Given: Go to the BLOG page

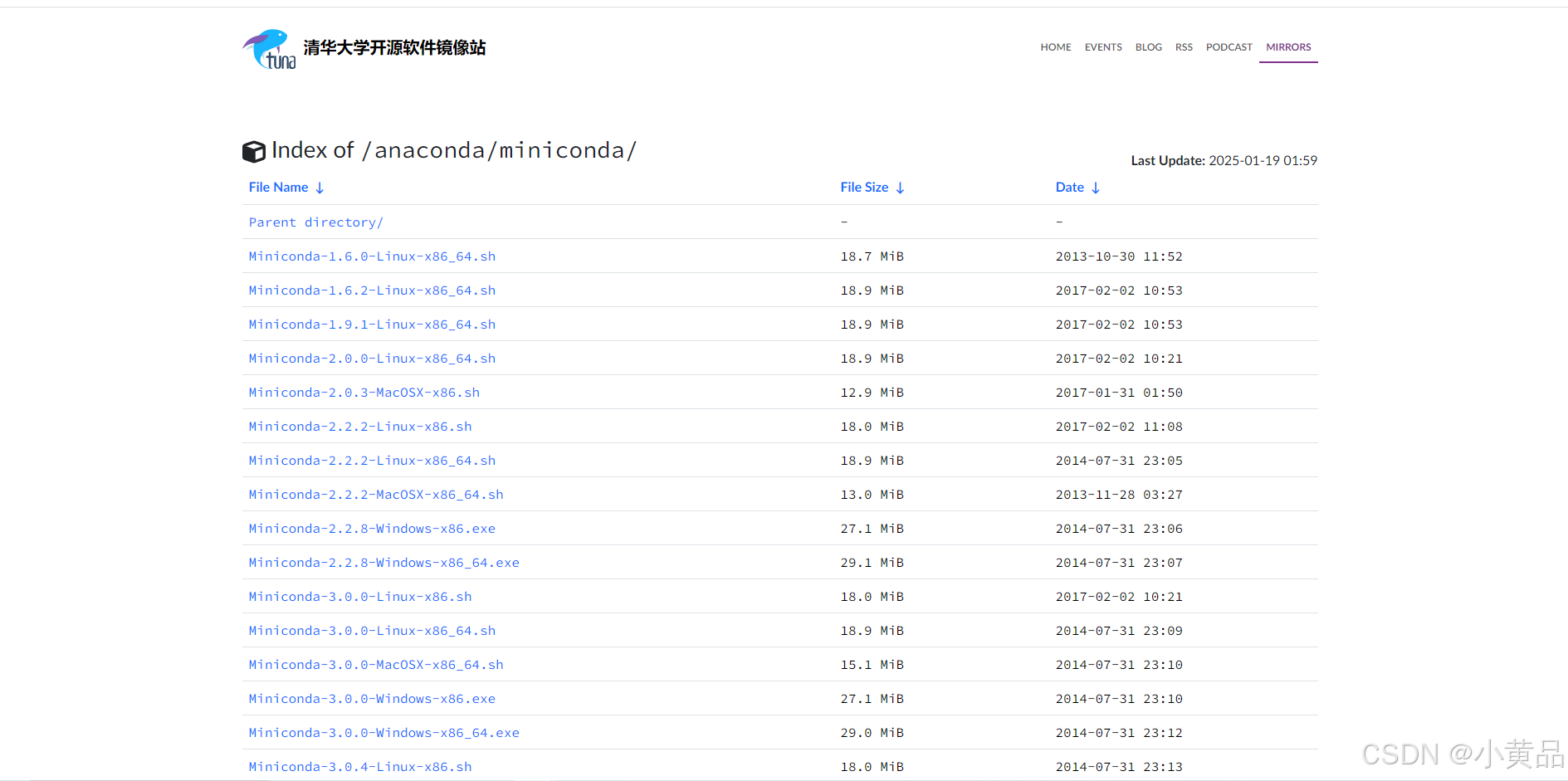Looking at the screenshot, I should point(1149,47).
